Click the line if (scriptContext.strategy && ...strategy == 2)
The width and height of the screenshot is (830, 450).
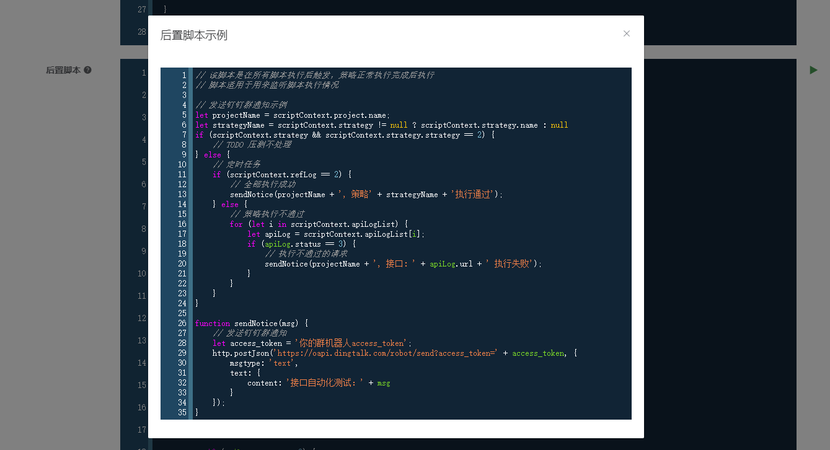coord(345,135)
